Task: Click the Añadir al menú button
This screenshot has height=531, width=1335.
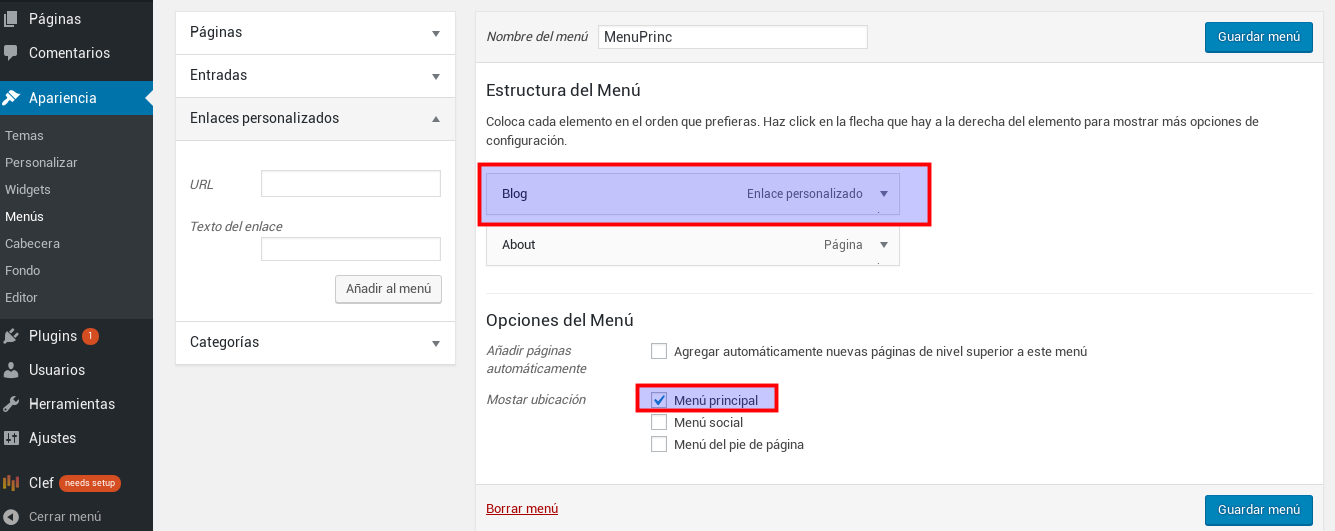Action: click(x=388, y=289)
